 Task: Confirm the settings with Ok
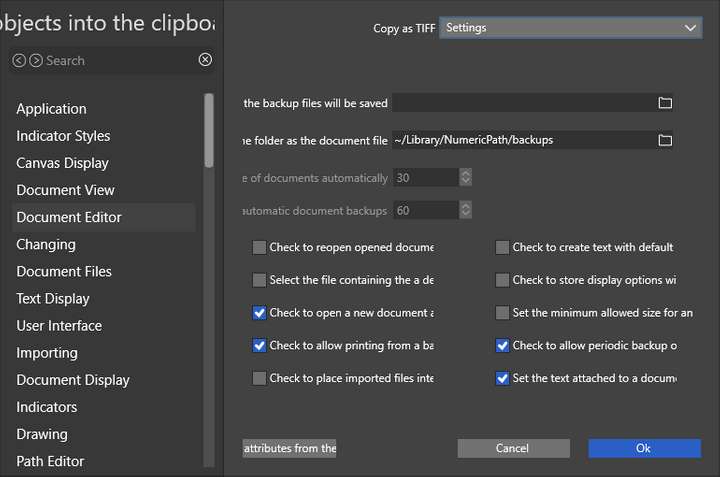(x=644, y=448)
